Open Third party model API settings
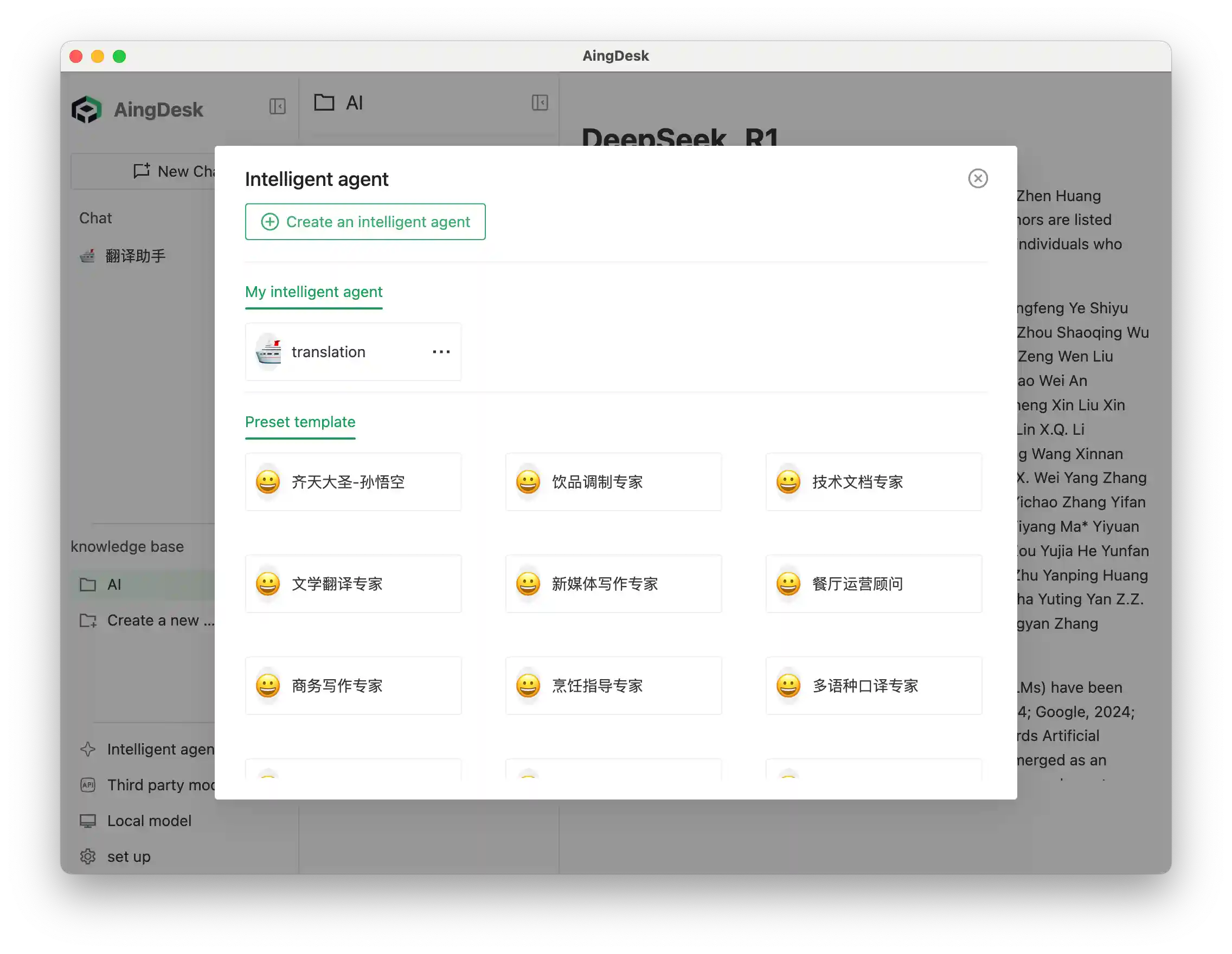This screenshot has width=1232, height=954. [152, 785]
